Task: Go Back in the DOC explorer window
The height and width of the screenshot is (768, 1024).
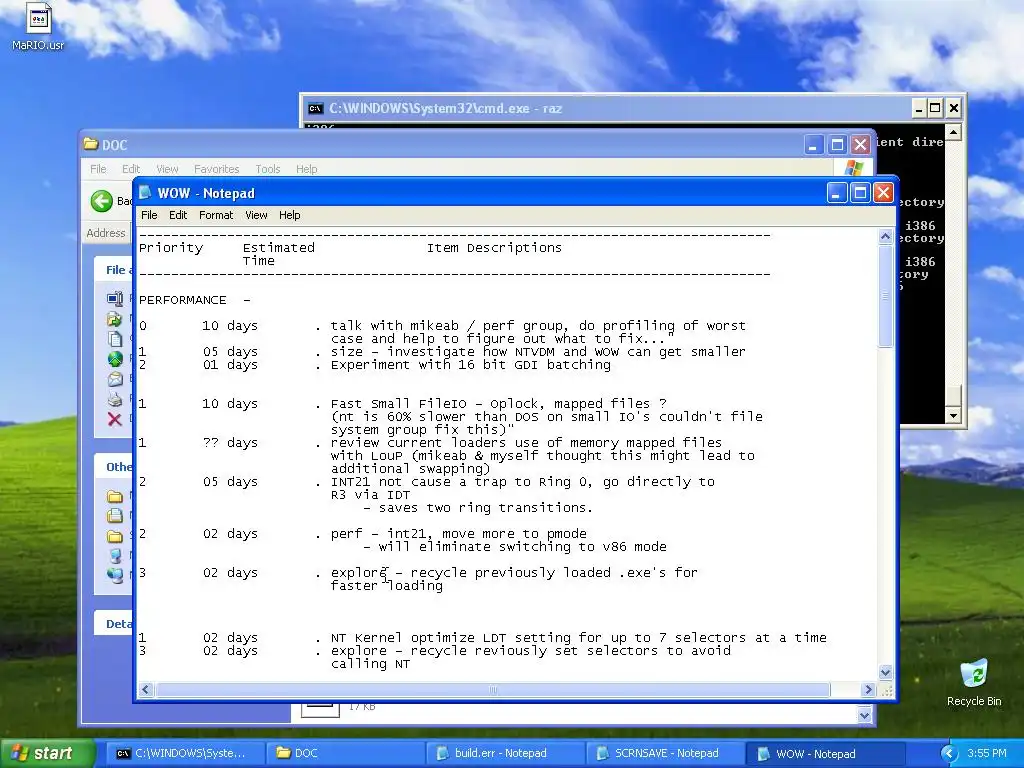Action: tap(102, 201)
